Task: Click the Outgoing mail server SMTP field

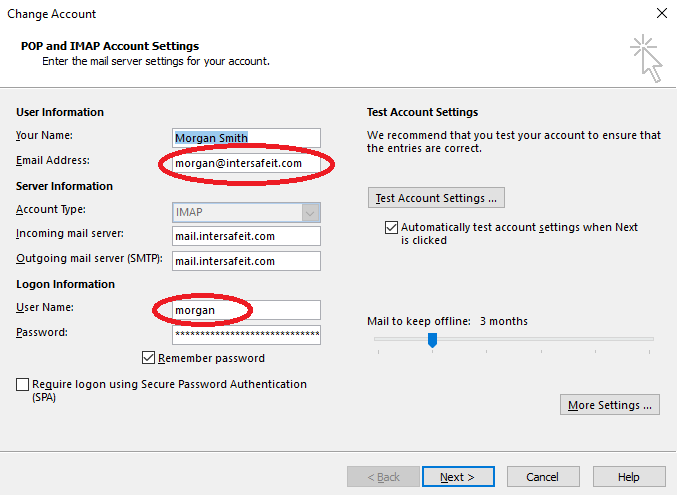Action: pos(246,261)
